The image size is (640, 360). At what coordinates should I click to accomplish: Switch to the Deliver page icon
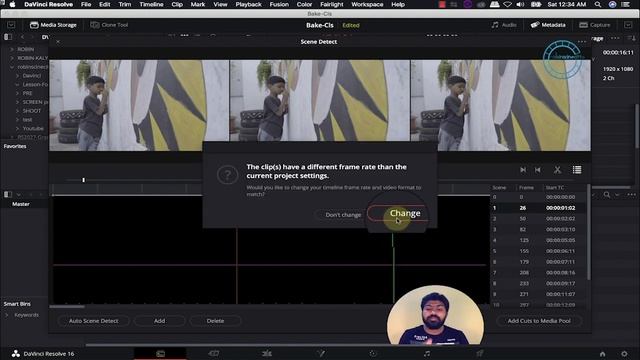(x=480, y=353)
